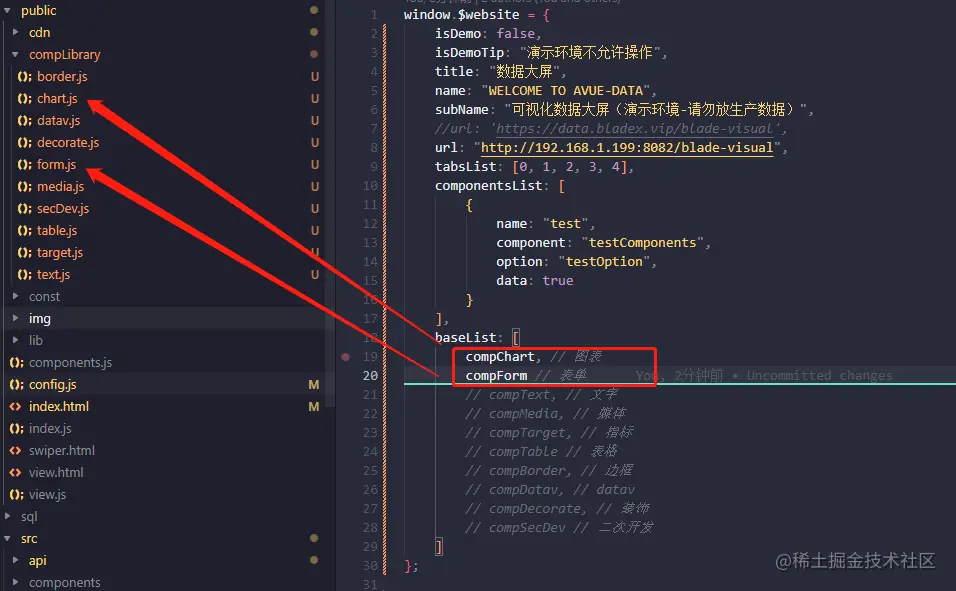Click the modified M badge on config.js

(313, 384)
